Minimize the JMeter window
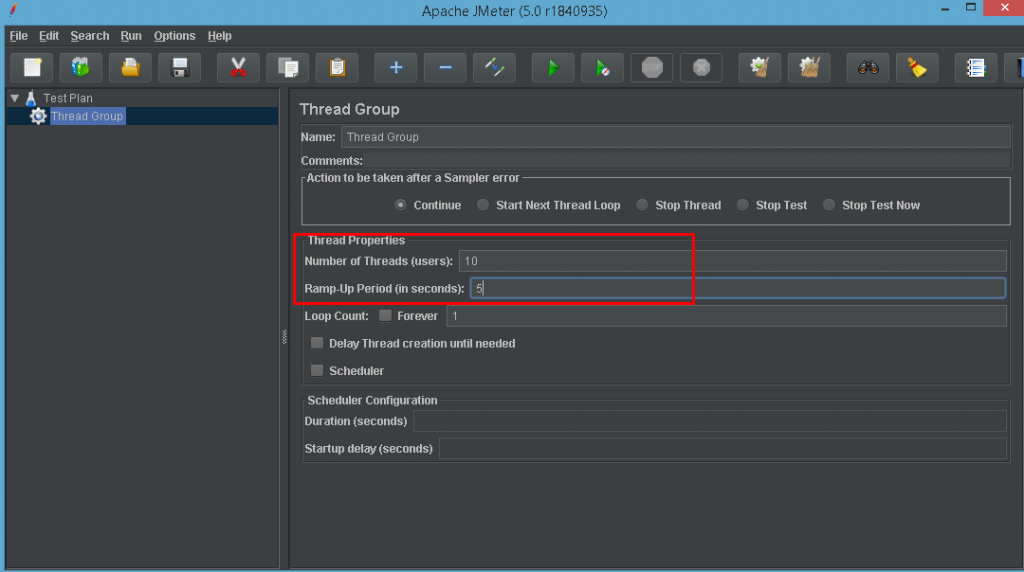The width and height of the screenshot is (1024, 572). coord(945,8)
